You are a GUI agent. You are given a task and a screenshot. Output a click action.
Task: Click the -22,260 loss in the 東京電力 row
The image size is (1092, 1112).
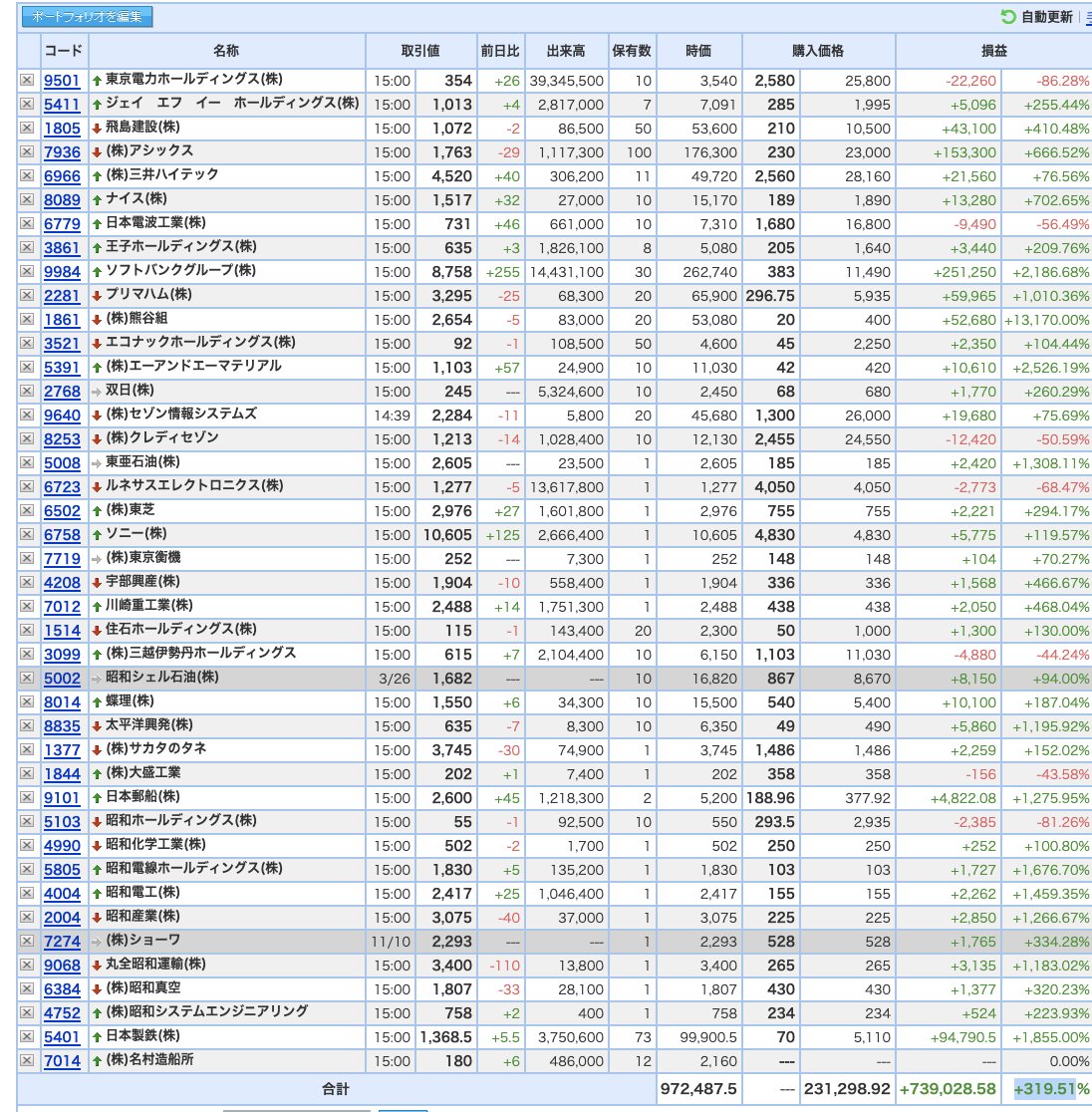pos(970,81)
